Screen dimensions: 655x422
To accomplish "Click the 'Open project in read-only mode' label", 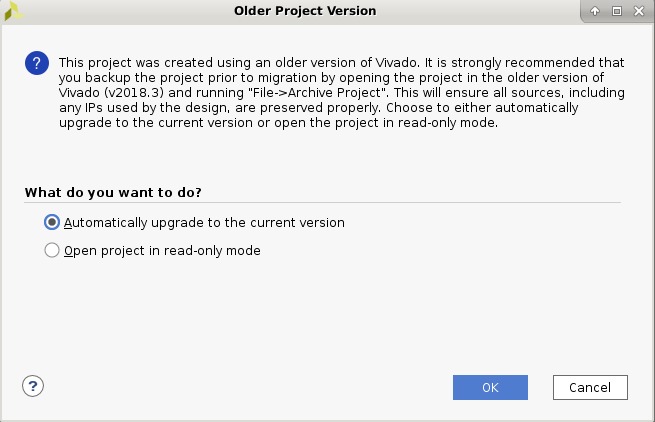I will point(162,251).
